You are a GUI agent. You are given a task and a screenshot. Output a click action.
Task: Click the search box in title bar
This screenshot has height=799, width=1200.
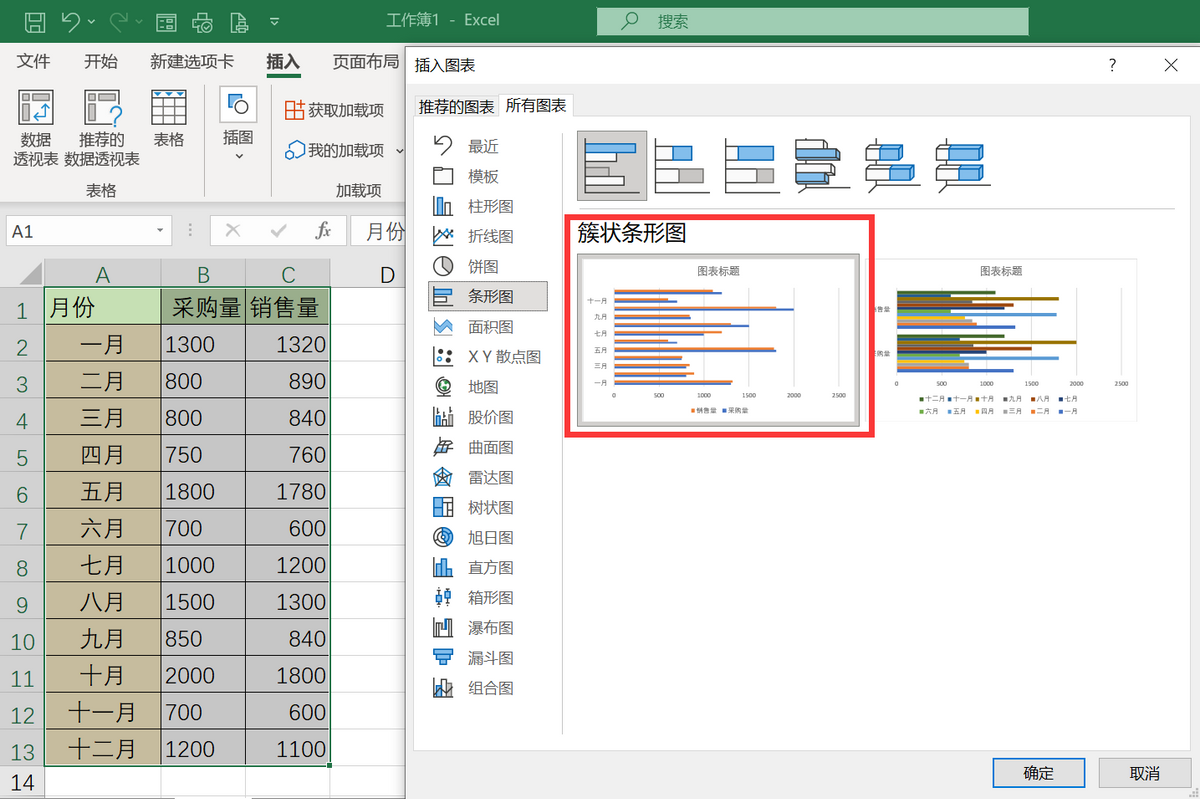pos(812,21)
